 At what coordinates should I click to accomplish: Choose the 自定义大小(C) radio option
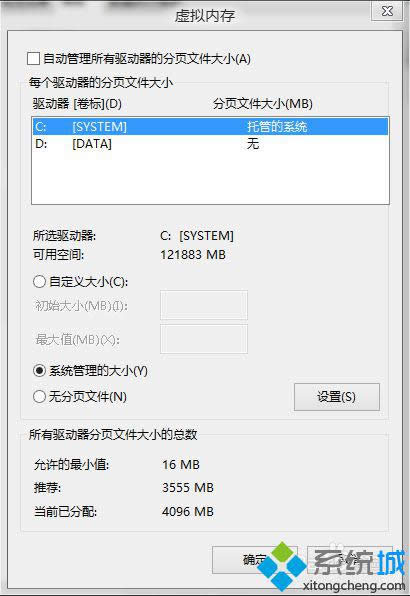coord(40,282)
